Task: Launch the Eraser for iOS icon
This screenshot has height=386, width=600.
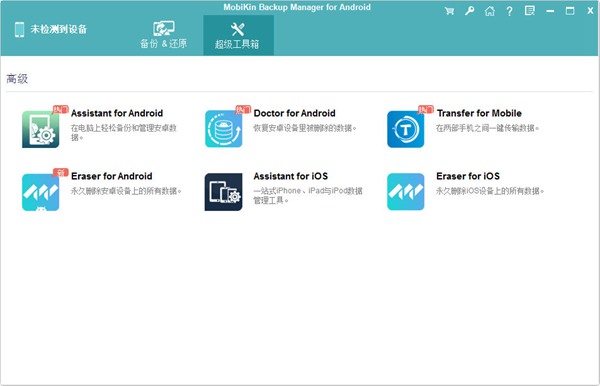Action: 406,192
